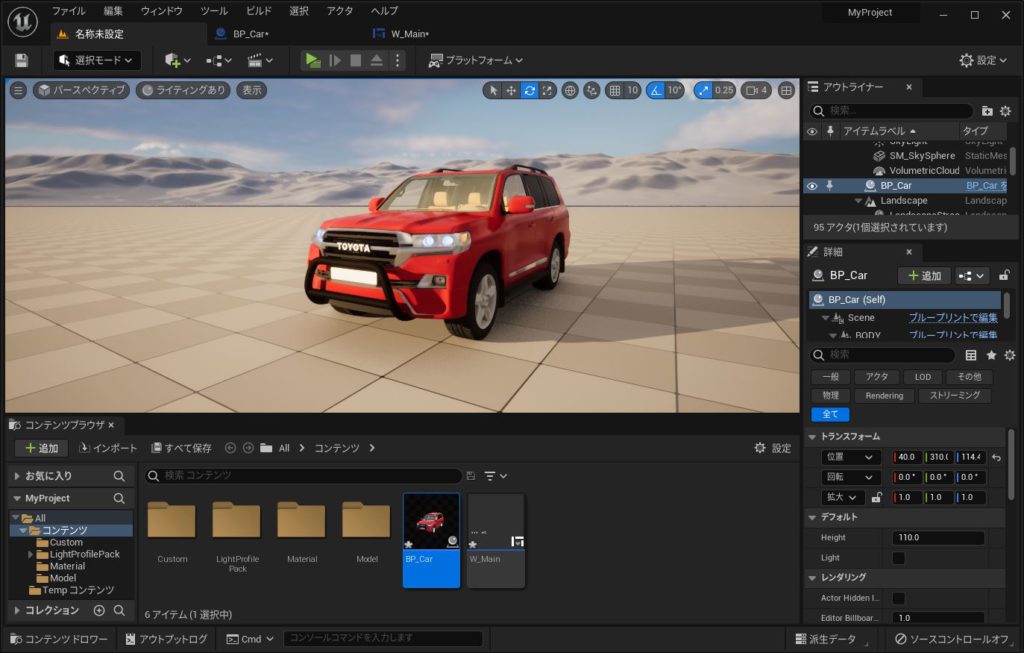Change grid snap value 10

[x=632, y=91]
